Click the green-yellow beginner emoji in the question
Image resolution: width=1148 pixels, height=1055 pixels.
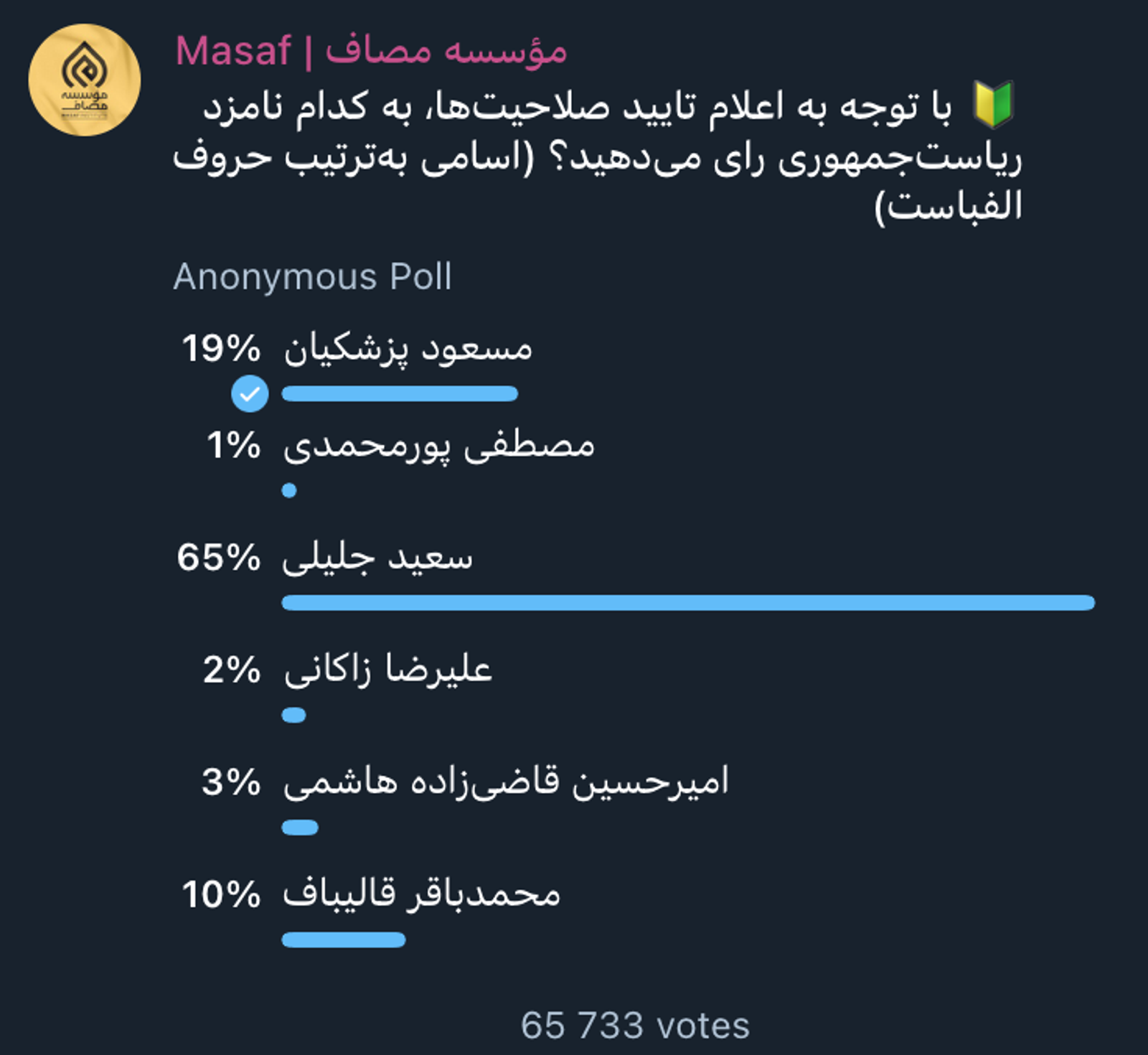[x=992, y=105]
